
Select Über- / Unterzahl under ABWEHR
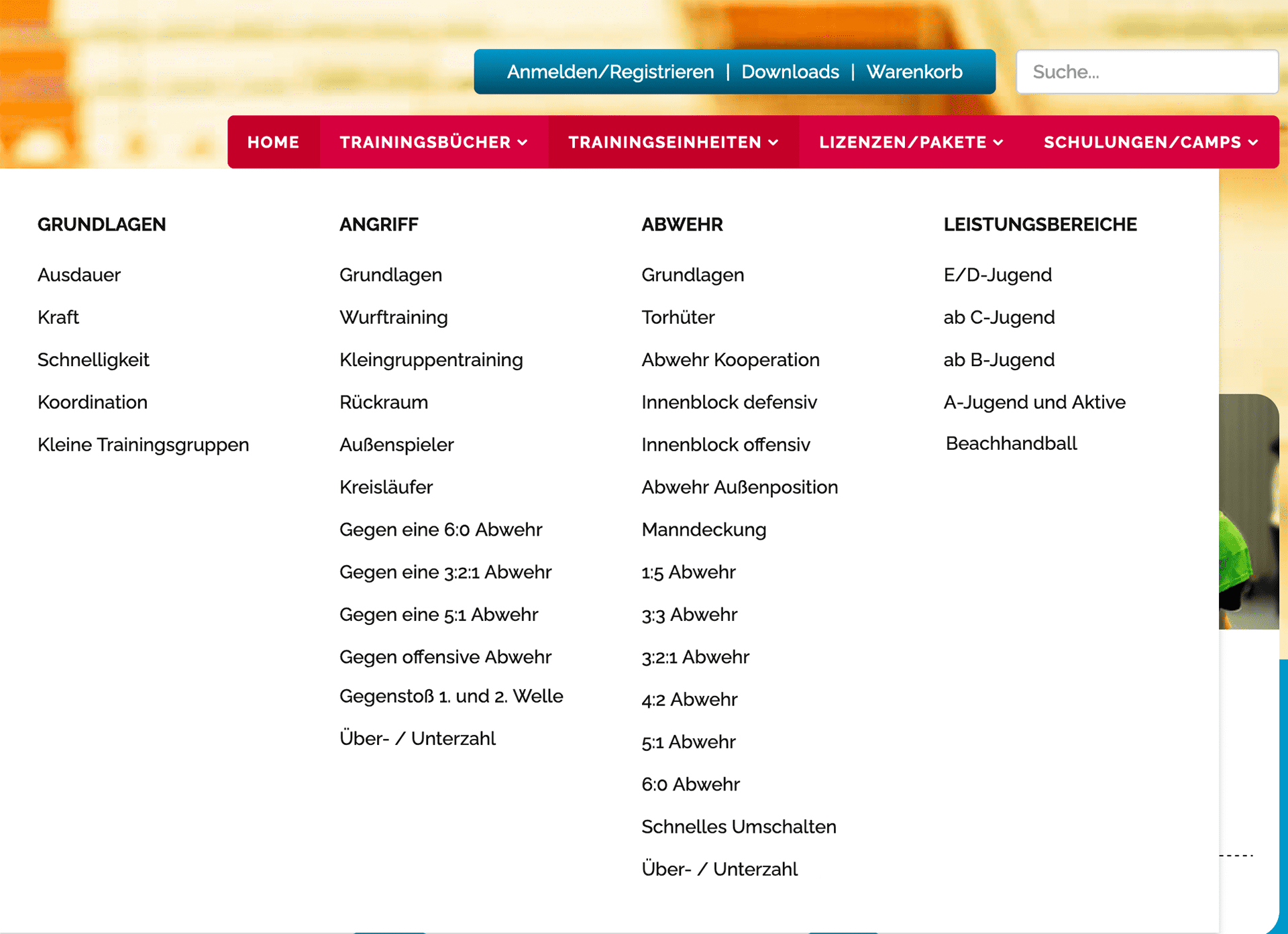coord(720,869)
